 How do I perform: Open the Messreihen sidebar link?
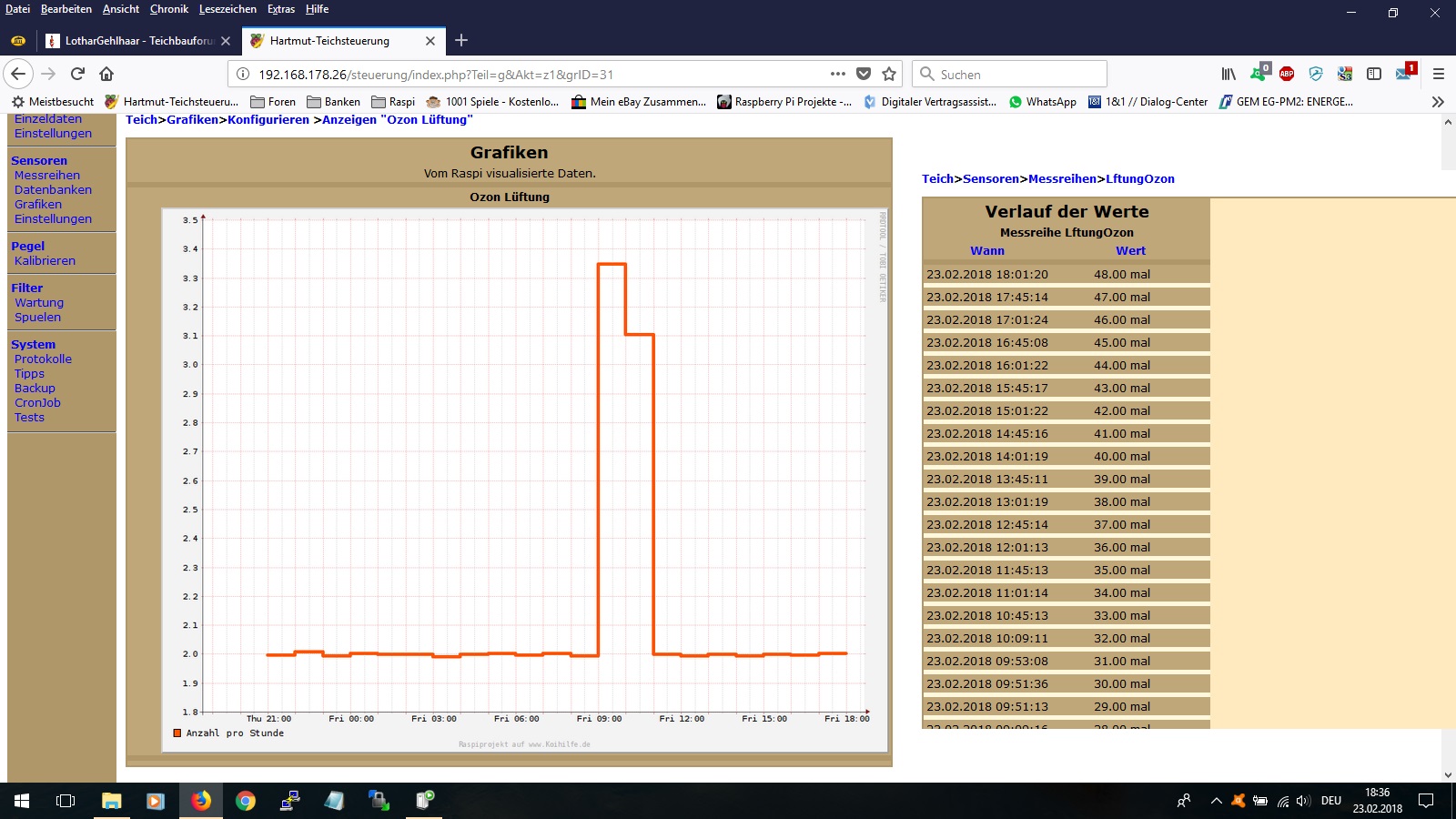pos(47,176)
